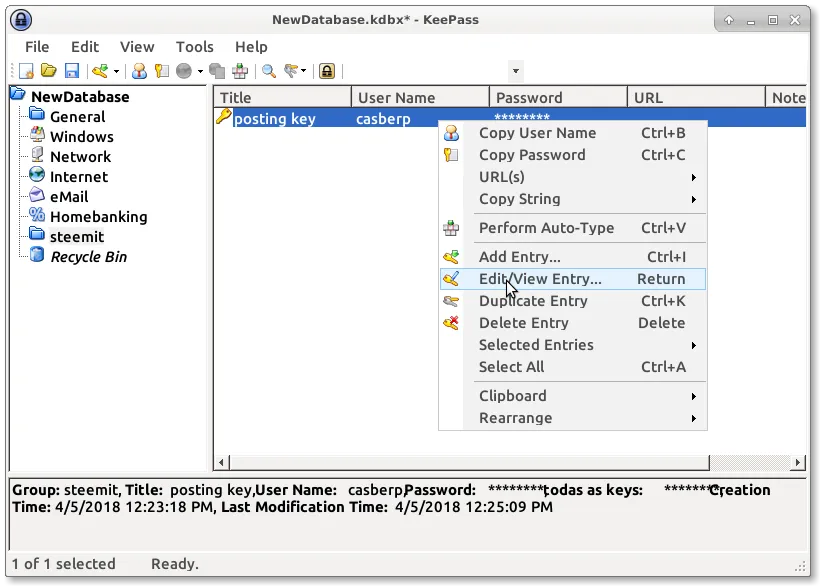This screenshot has width=820, height=586.
Task: Click the Find magnifier toolbar icon
Action: pyautogui.click(x=269, y=71)
